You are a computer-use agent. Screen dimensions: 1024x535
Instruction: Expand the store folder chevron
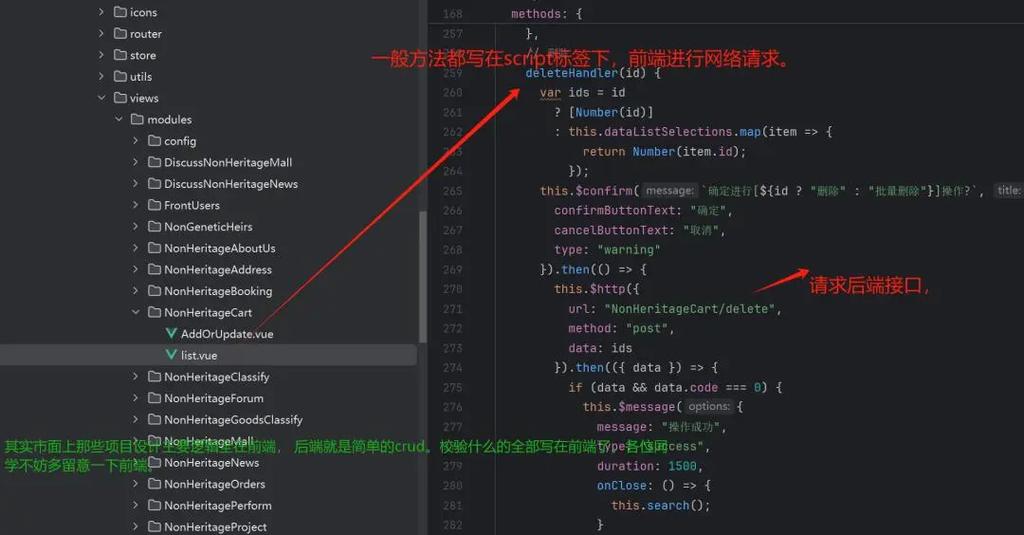(x=101, y=55)
